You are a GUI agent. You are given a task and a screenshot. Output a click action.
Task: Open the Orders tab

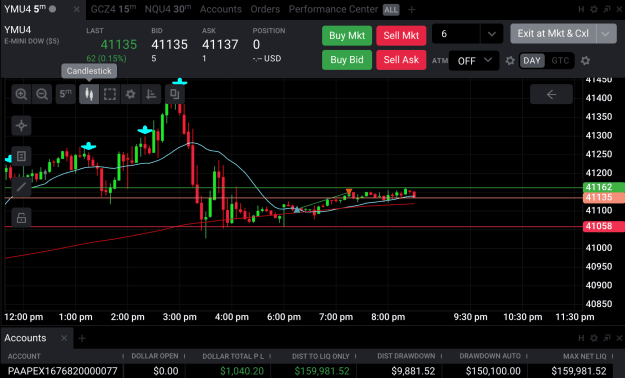coord(265,9)
